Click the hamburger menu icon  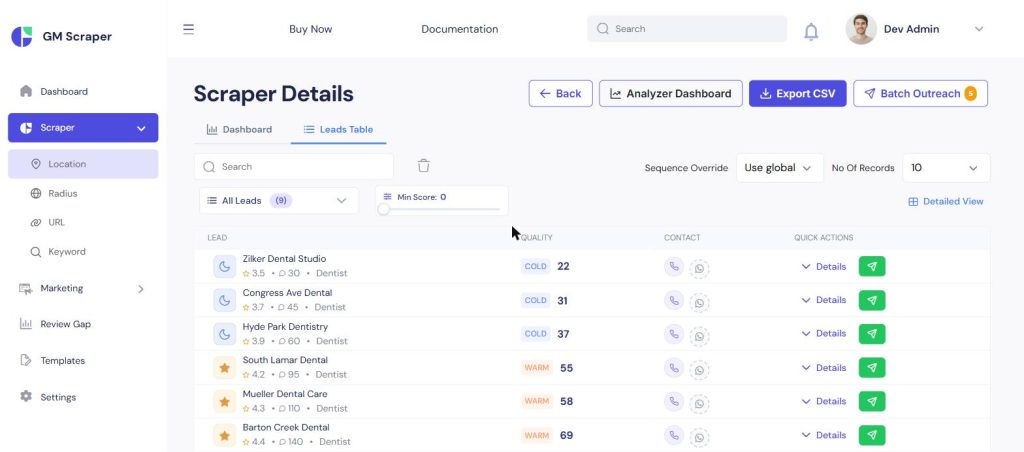188,29
